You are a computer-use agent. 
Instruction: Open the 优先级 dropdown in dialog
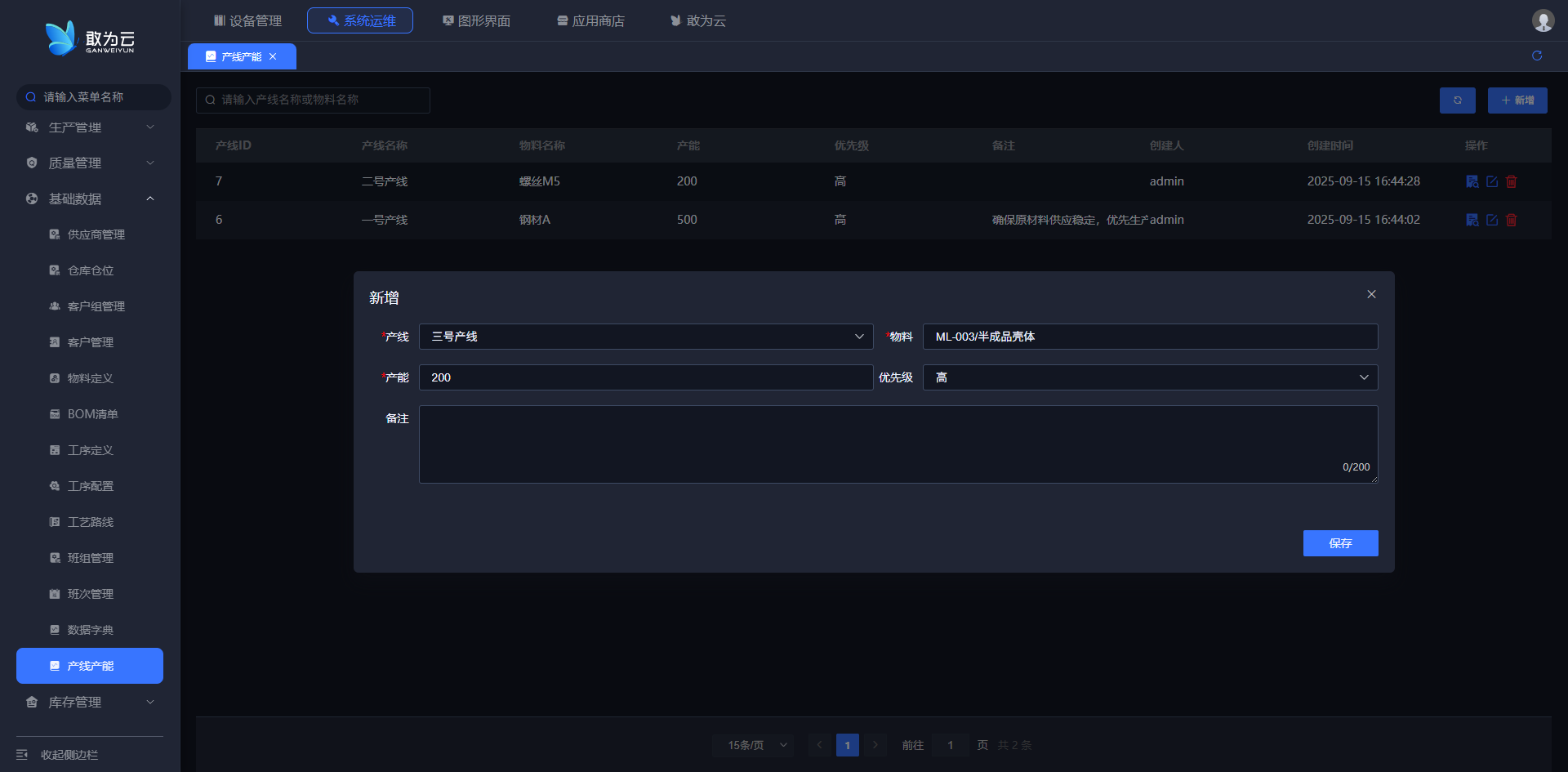pos(1150,377)
